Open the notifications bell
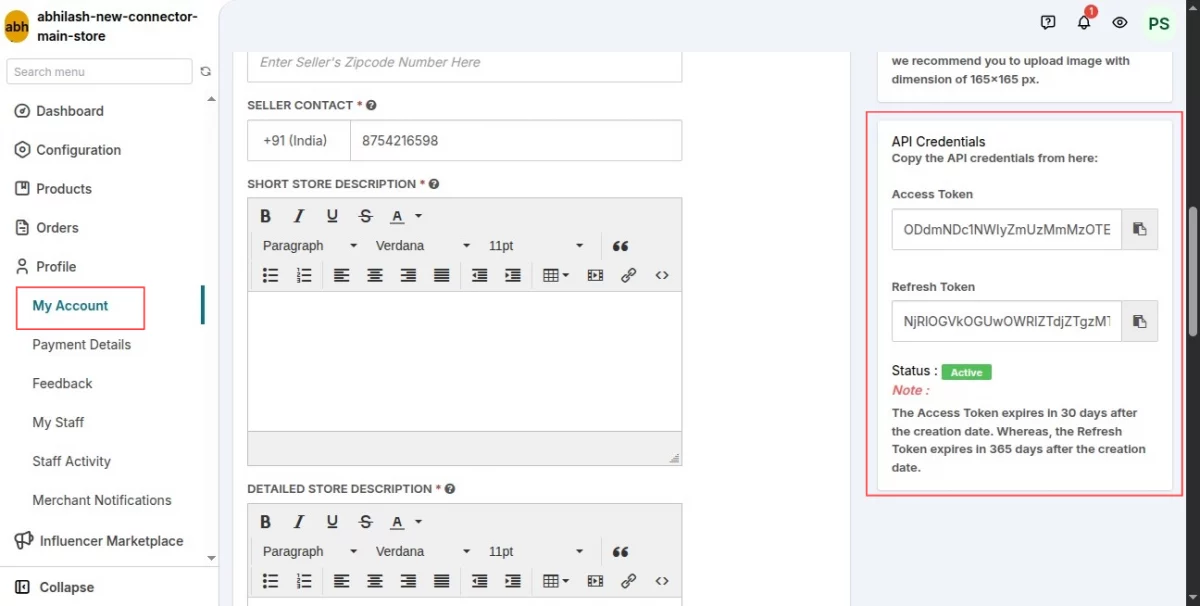Screen dimensions: 1200x606 coord(1084,22)
